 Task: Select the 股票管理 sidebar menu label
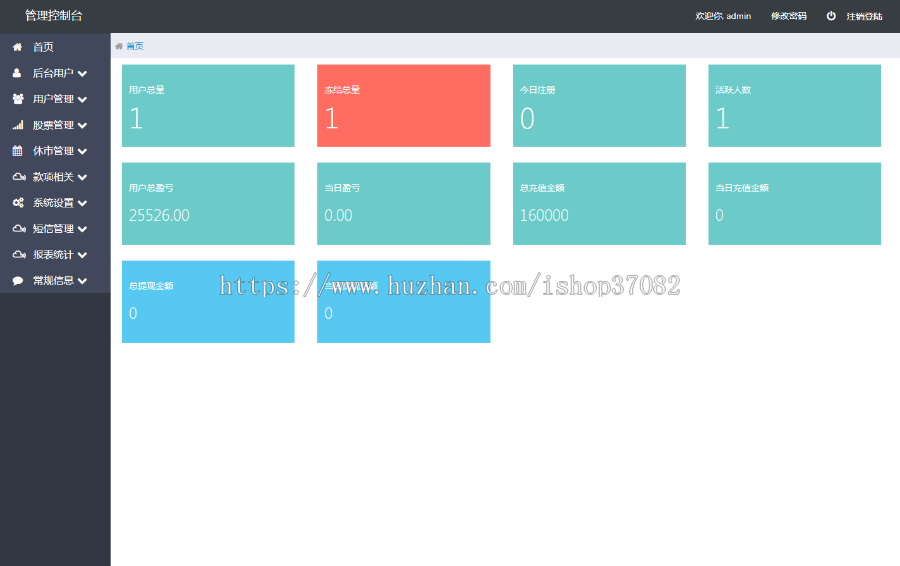pos(53,125)
